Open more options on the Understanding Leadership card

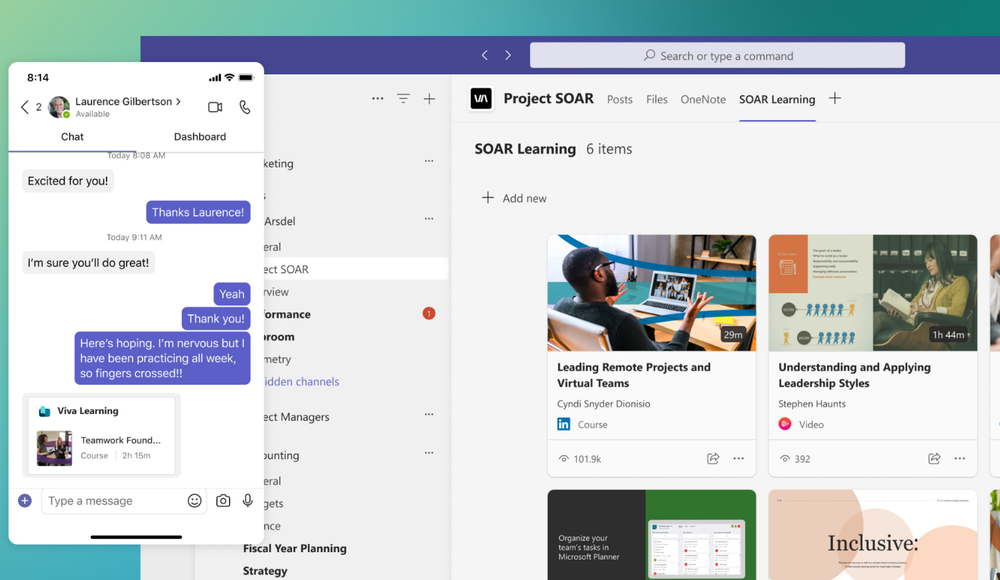(x=959, y=458)
